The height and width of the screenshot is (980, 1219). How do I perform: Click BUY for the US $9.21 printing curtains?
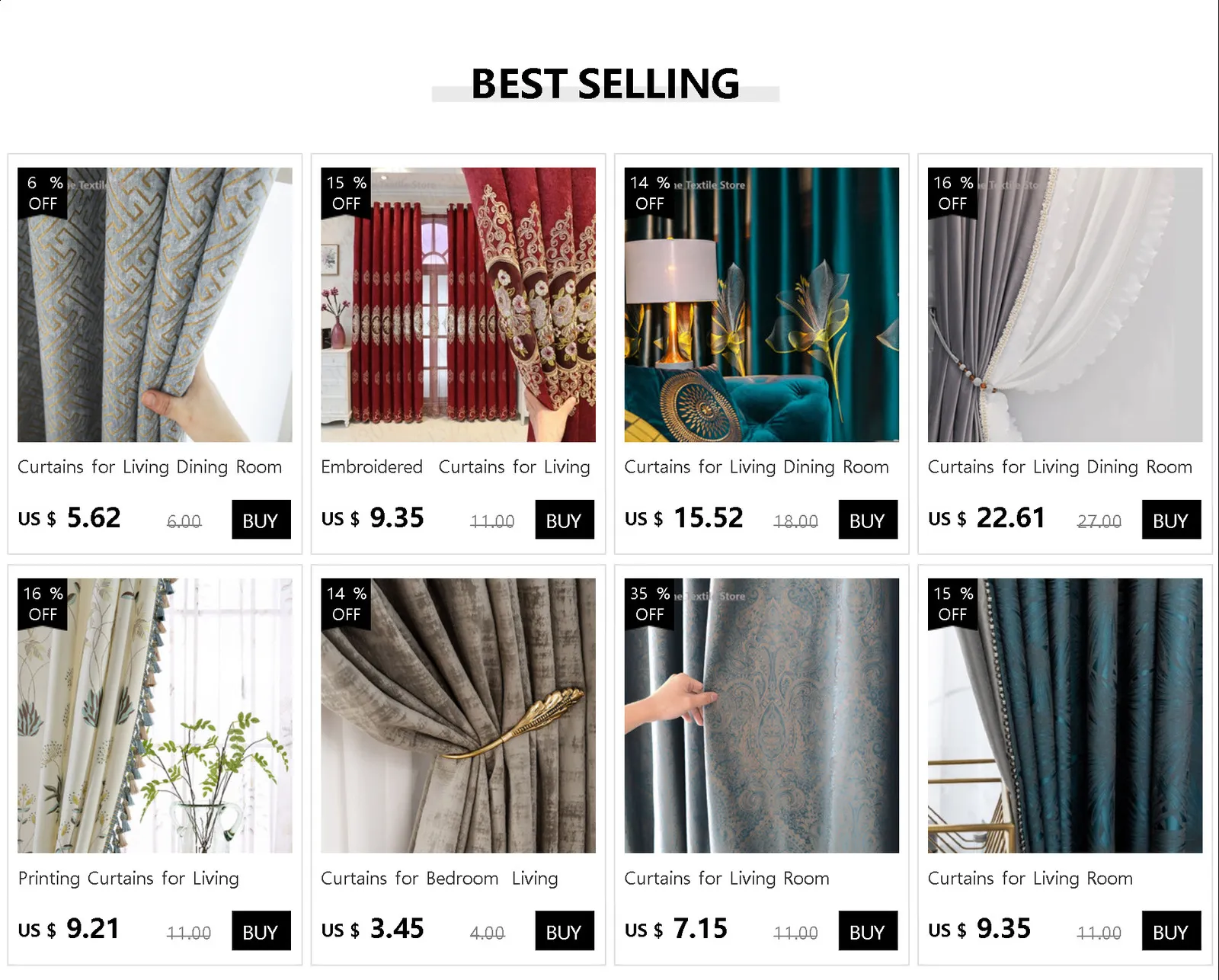261,930
